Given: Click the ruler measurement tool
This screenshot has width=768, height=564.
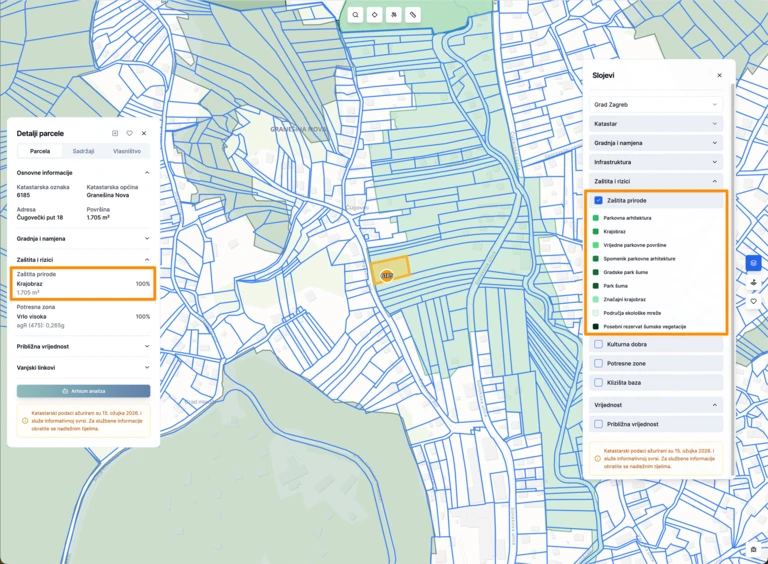Looking at the screenshot, I should point(413,15).
